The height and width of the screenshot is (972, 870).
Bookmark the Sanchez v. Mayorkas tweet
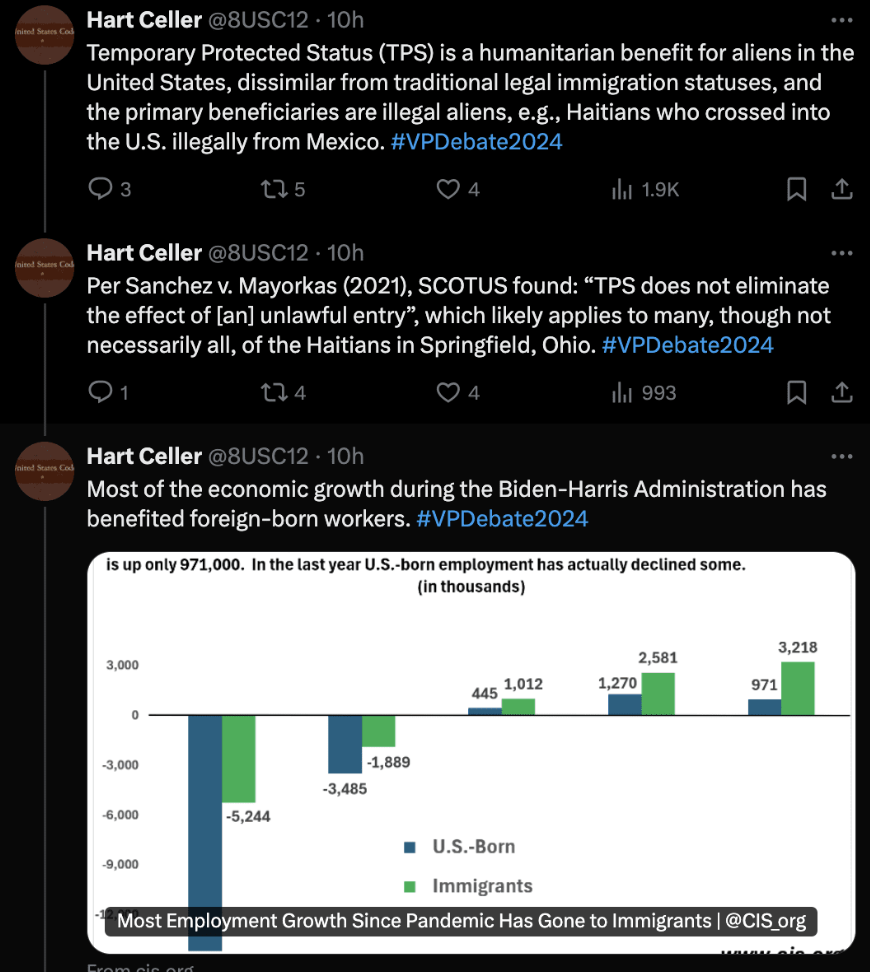click(x=796, y=392)
